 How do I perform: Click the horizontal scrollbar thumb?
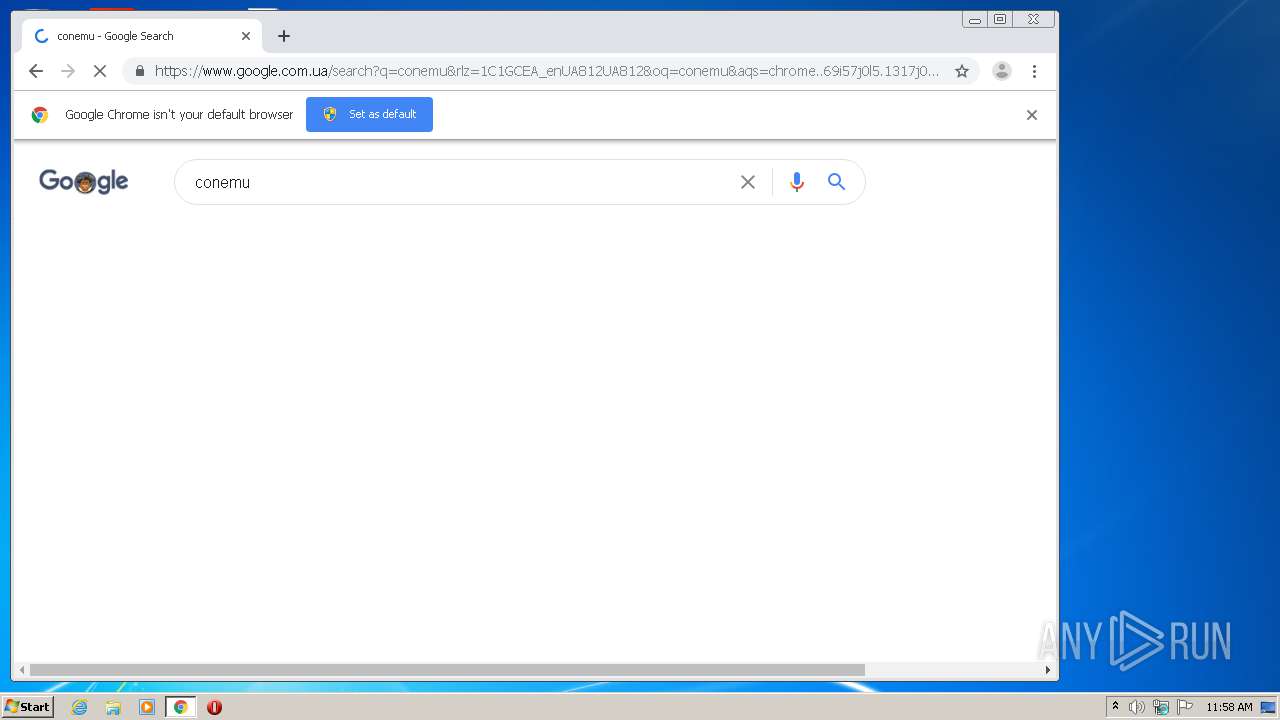(x=447, y=670)
